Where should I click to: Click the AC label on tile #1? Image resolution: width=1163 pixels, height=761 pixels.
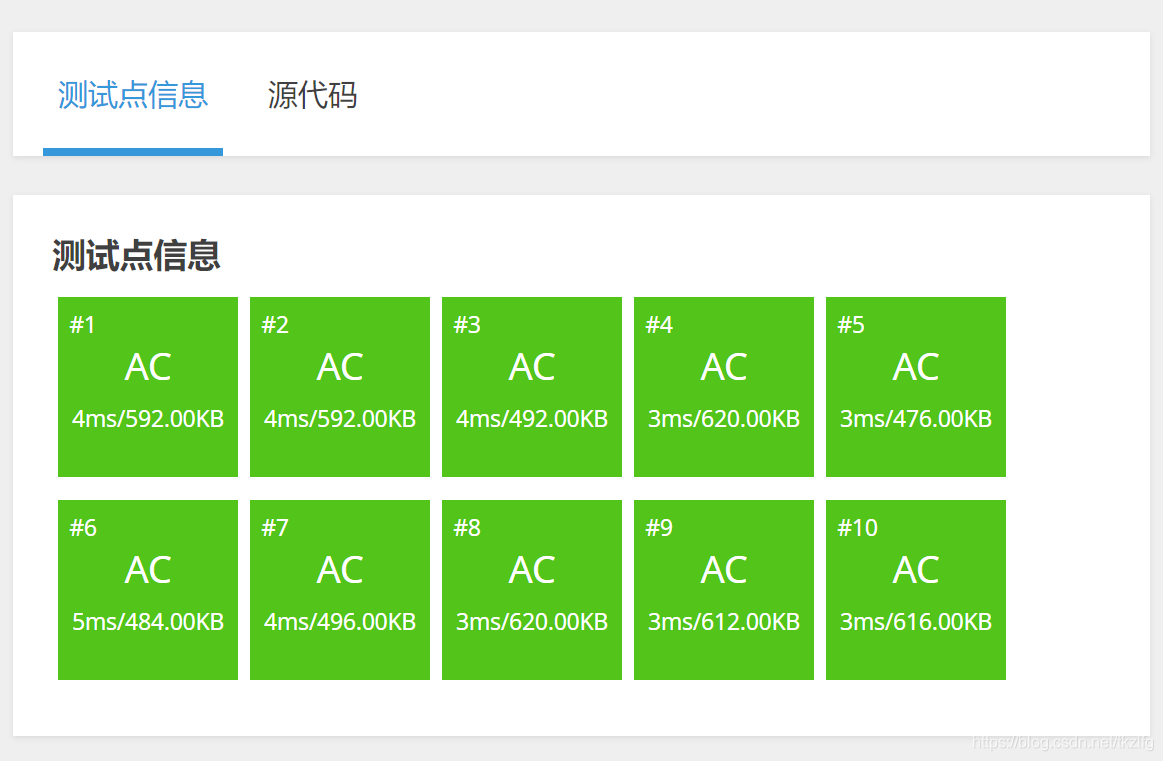tap(147, 367)
